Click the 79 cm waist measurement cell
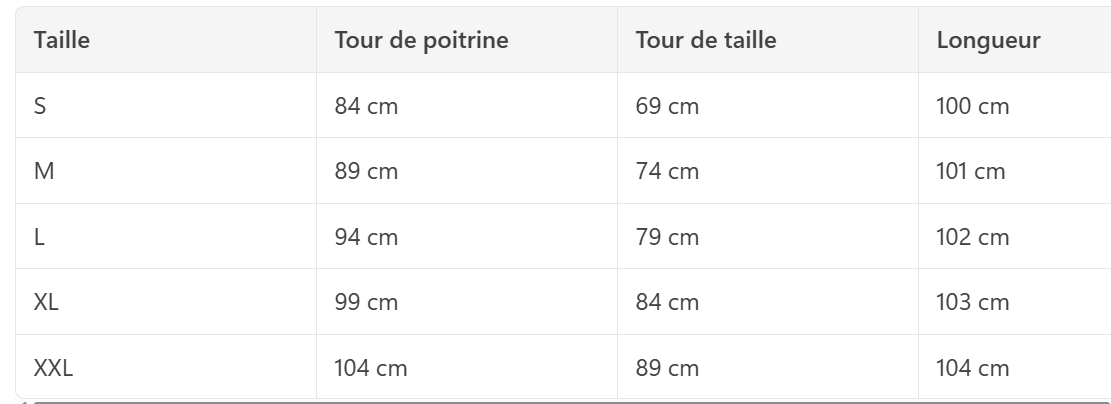 pos(768,237)
